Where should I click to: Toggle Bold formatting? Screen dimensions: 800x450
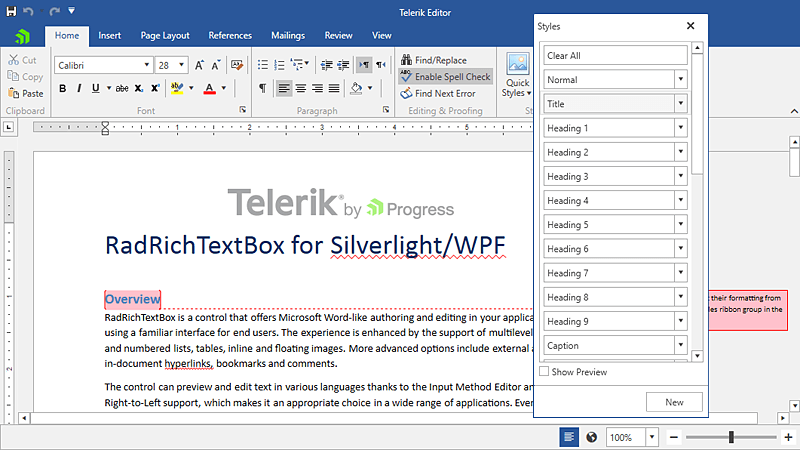(x=63, y=88)
